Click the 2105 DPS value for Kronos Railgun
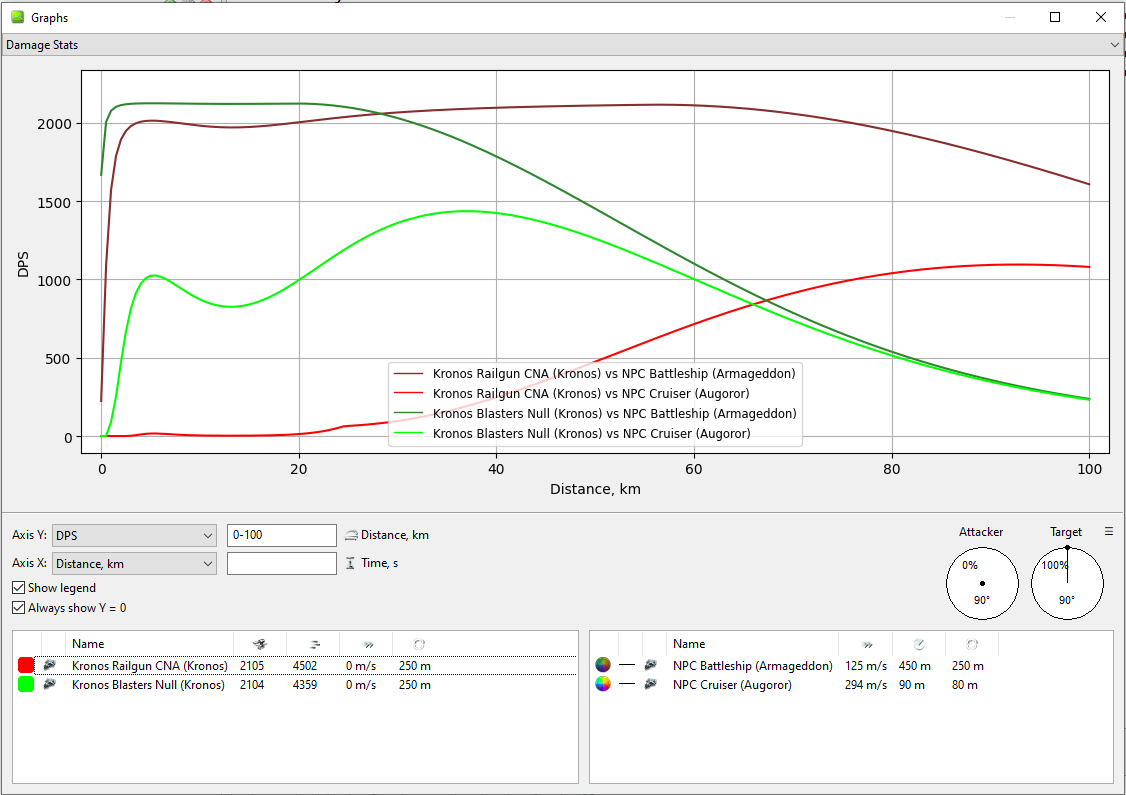 252,666
